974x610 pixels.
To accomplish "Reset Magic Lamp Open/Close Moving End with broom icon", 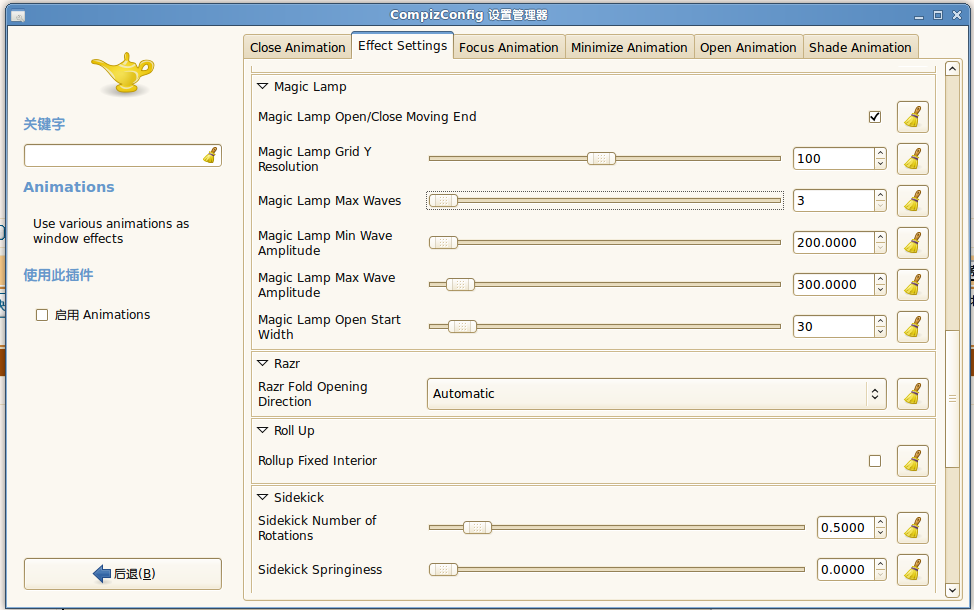I will click(x=912, y=117).
